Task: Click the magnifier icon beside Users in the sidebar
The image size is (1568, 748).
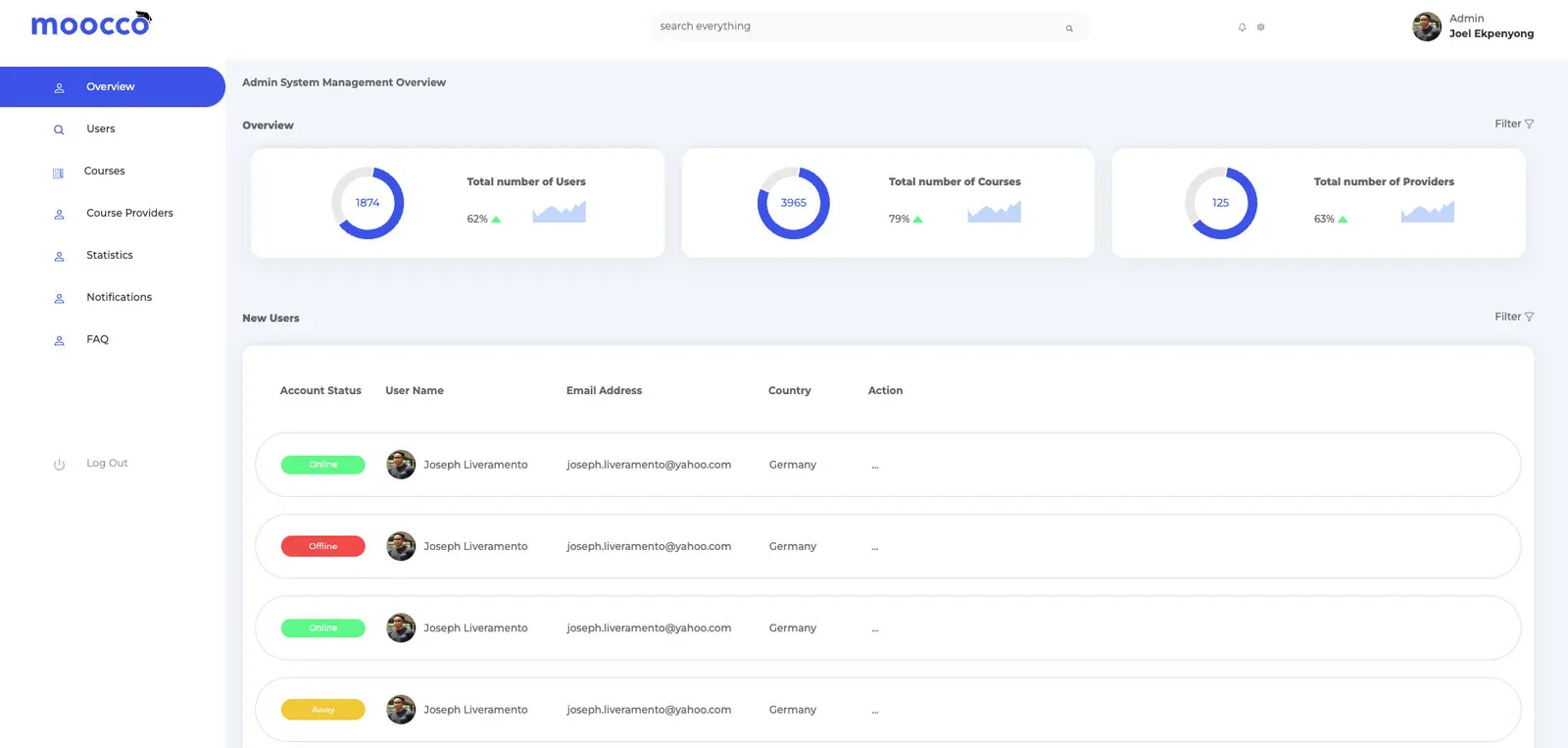Action: pyautogui.click(x=59, y=129)
